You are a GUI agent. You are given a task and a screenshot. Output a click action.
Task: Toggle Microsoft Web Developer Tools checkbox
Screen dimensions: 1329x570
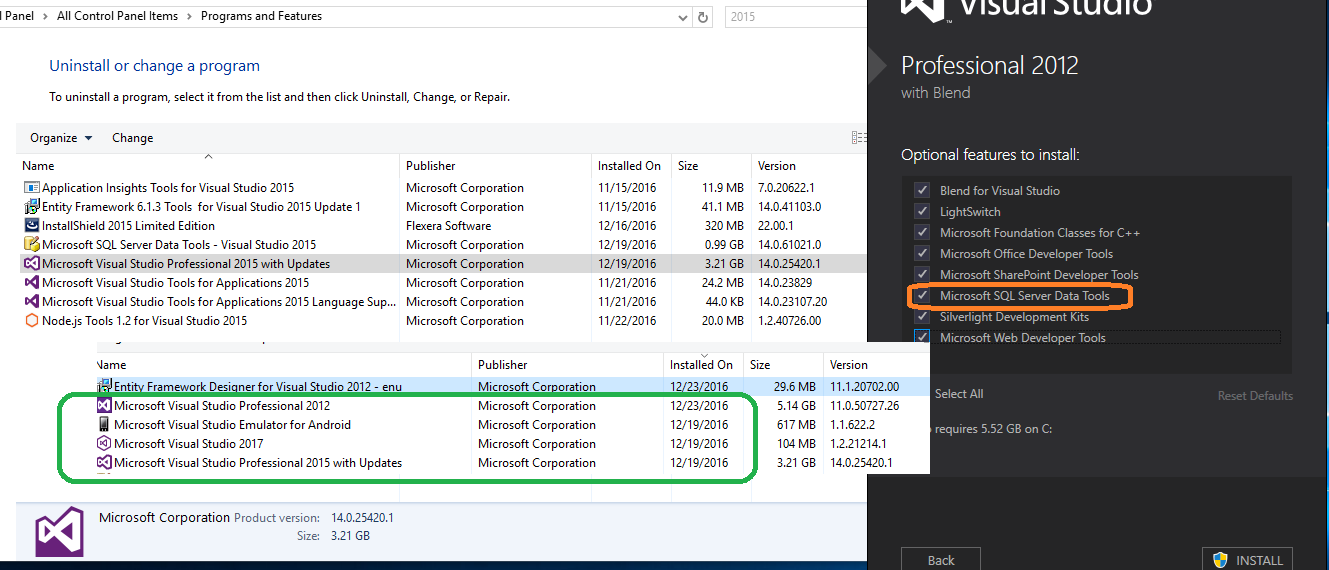[x=922, y=338]
